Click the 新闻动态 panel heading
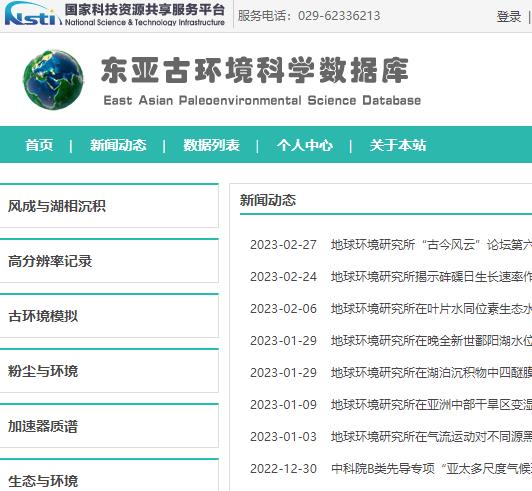The height and width of the screenshot is (491, 532). tap(268, 200)
